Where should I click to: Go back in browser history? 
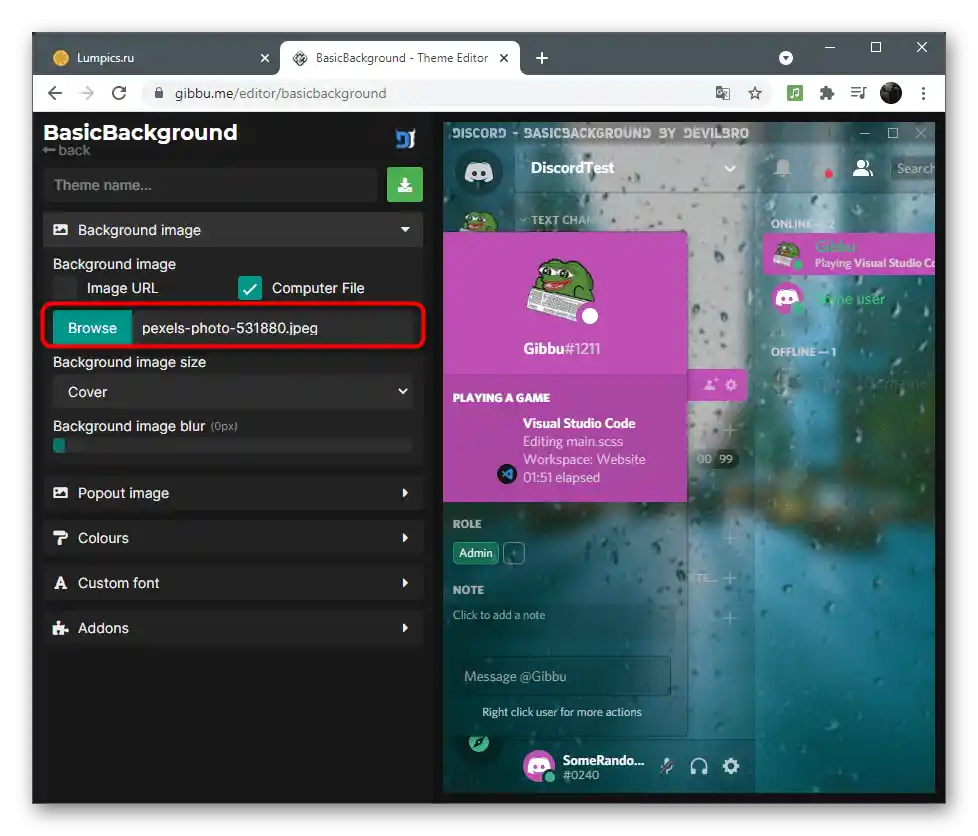pyautogui.click(x=55, y=93)
